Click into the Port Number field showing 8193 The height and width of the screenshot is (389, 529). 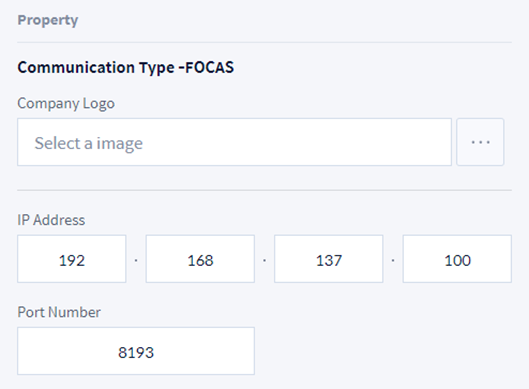pyautogui.click(x=136, y=351)
